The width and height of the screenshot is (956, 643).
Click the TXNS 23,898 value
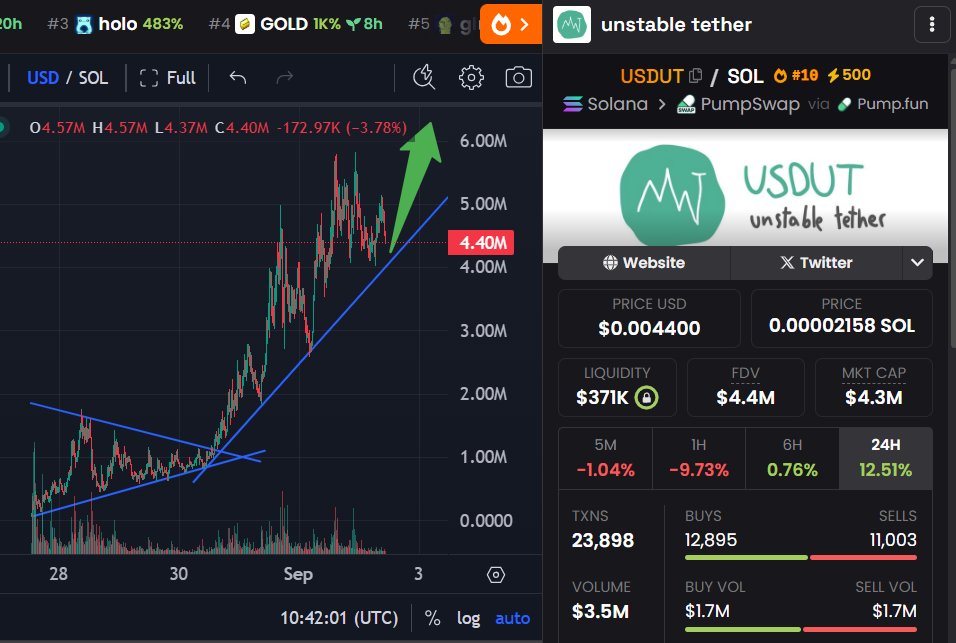tap(603, 540)
